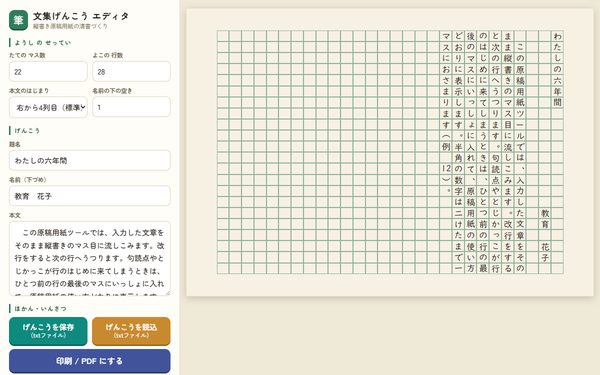Click the げんこうを保存 button
600x375 pixels.
click(x=48, y=331)
